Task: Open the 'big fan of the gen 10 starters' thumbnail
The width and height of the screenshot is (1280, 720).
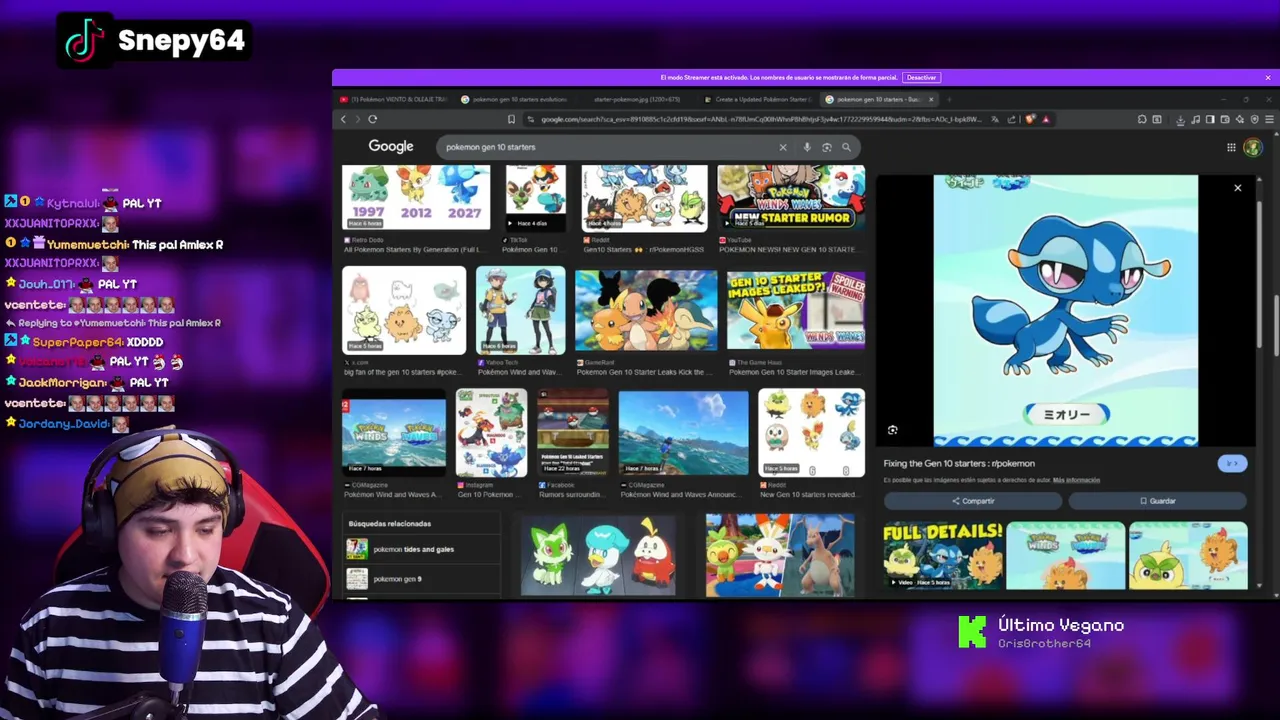Action: click(x=404, y=310)
